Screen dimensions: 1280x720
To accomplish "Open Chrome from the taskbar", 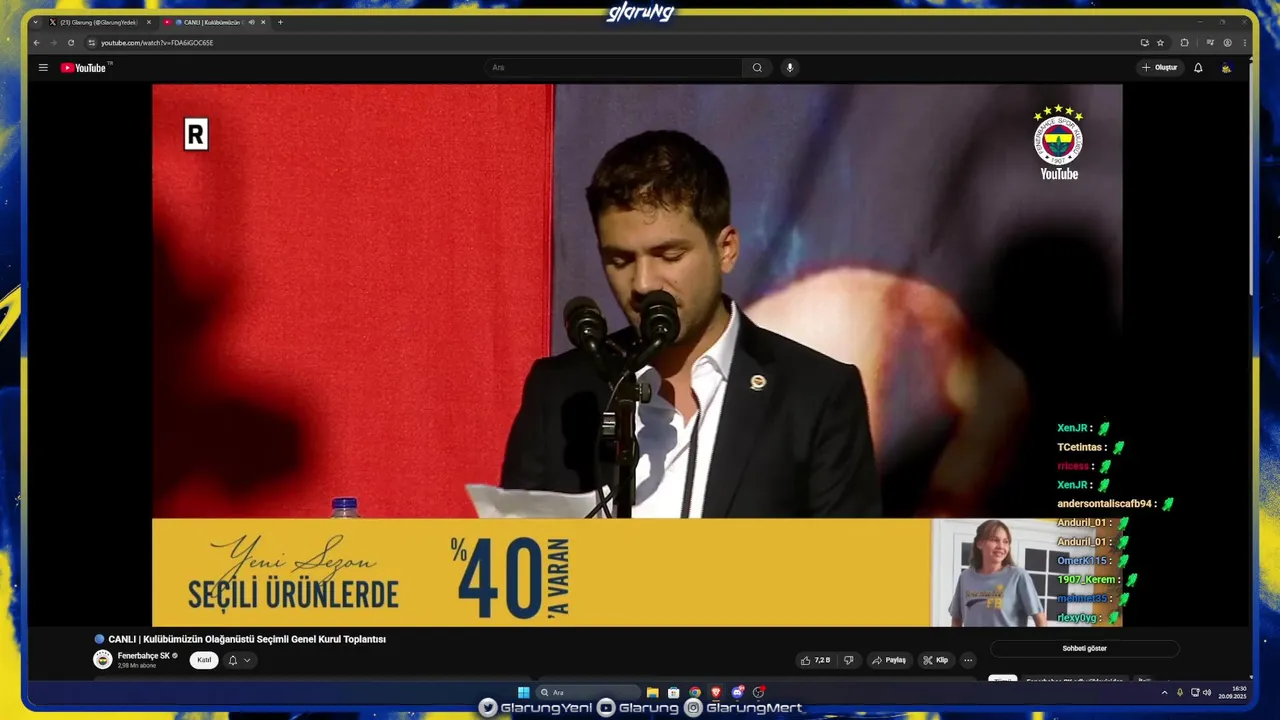I will pyautogui.click(x=695, y=692).
